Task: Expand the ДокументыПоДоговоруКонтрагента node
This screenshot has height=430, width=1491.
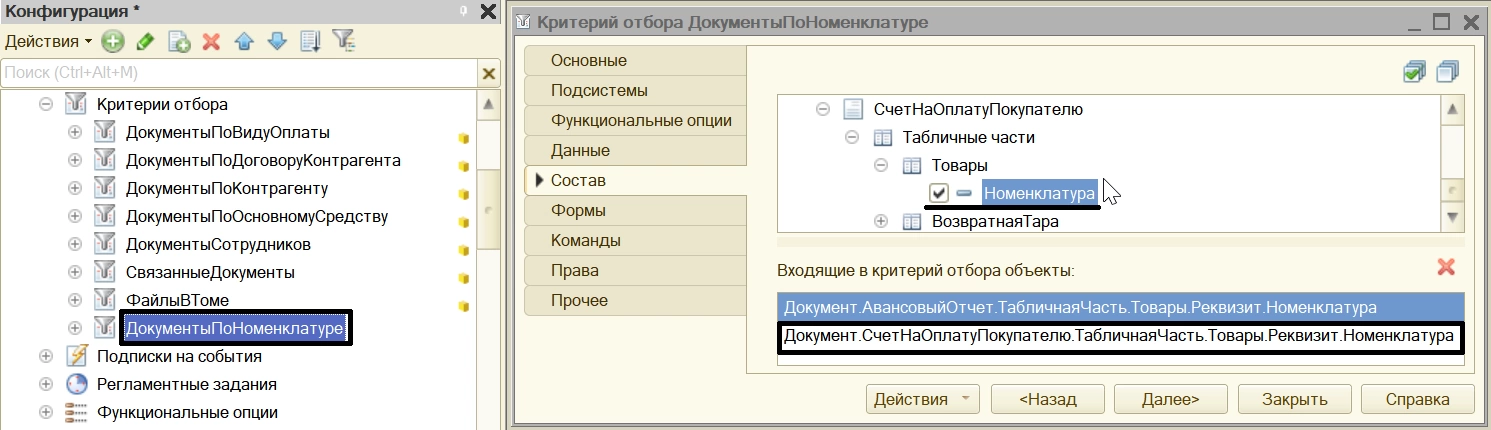Action: pos(75,160)
